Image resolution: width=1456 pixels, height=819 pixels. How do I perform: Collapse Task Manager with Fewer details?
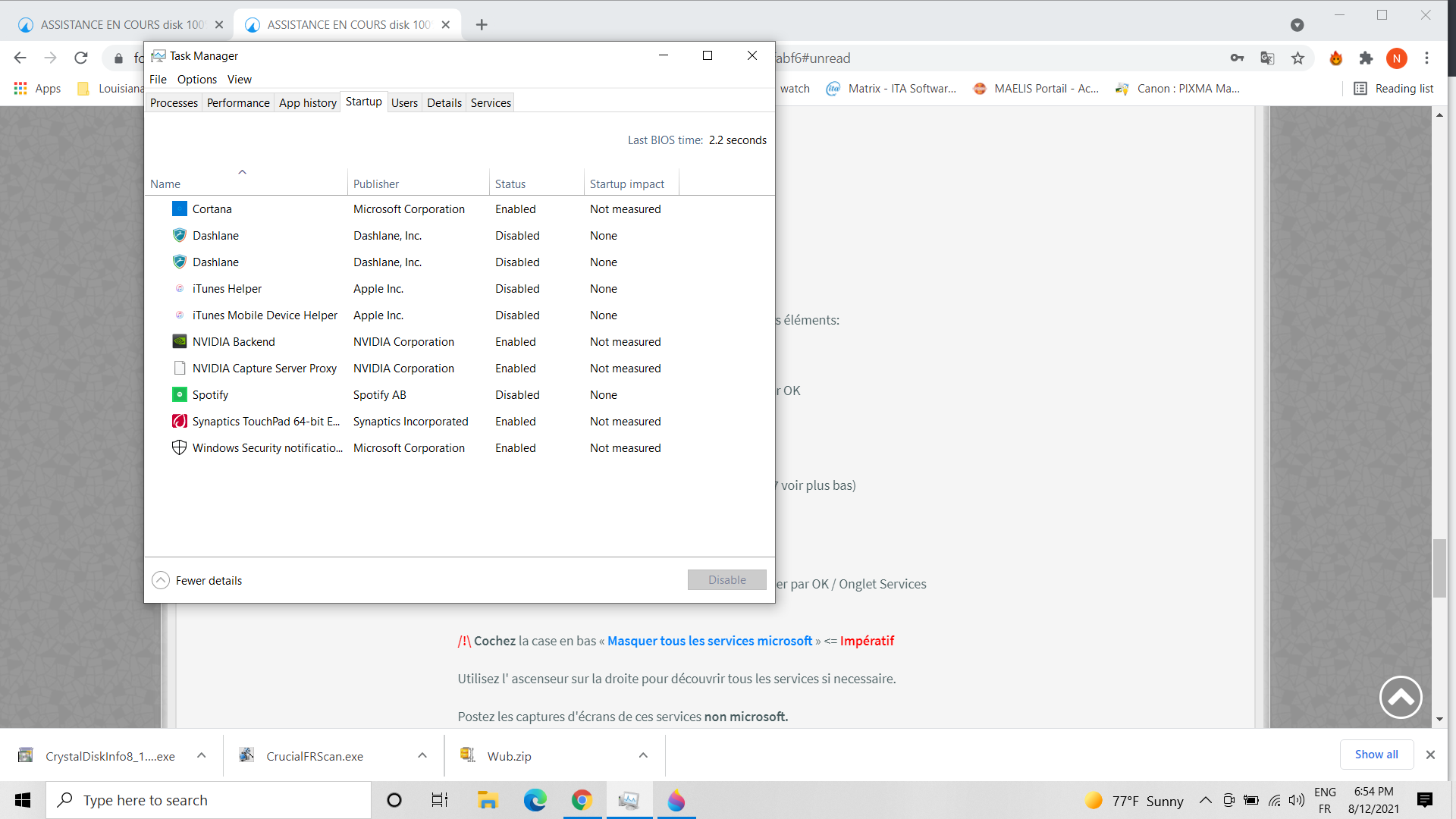(x=197, y=580)
